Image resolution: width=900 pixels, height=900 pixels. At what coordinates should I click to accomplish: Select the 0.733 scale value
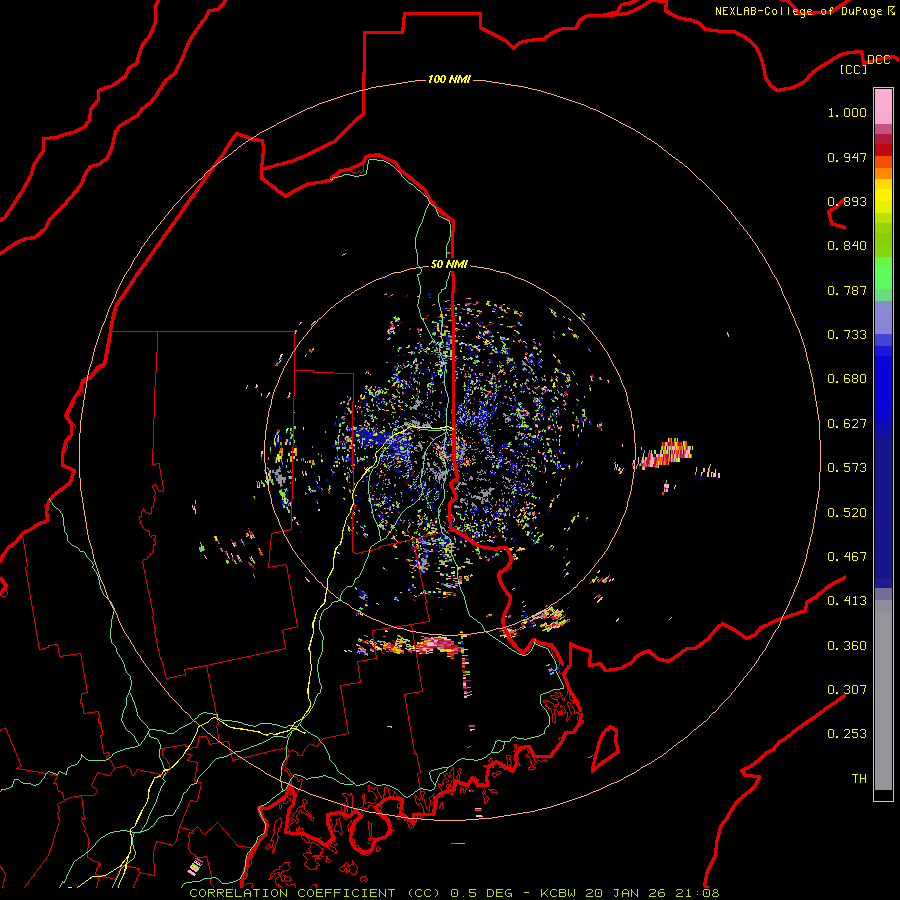click(x=847, y=335)
